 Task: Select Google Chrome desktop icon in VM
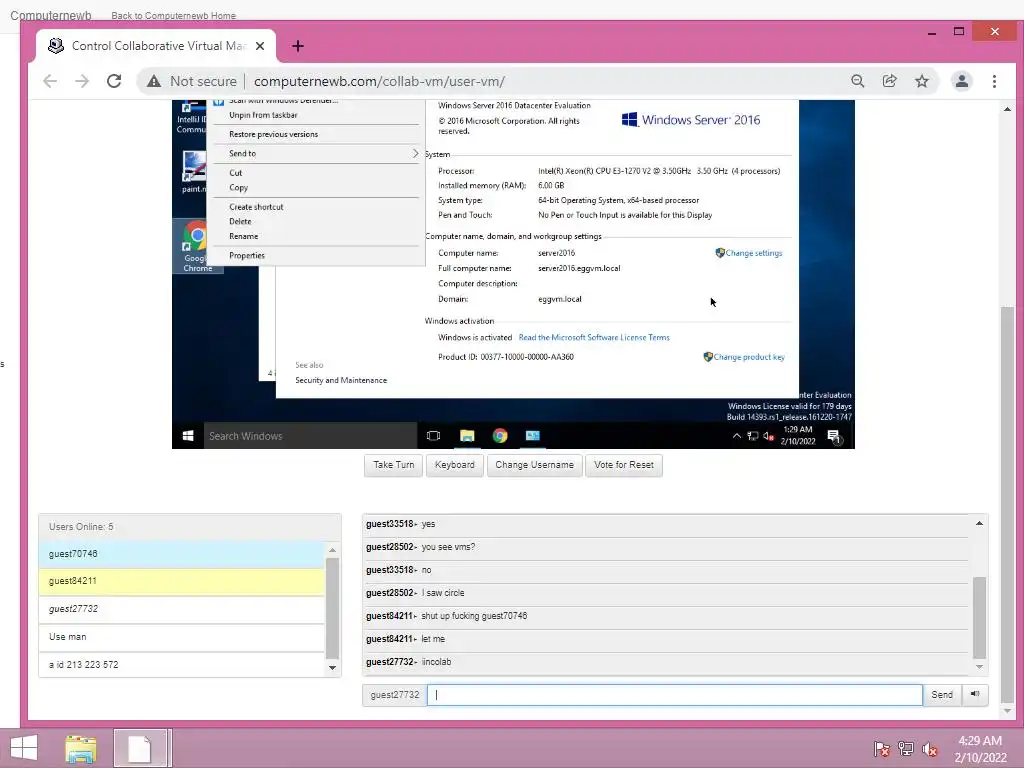(197, 246)
